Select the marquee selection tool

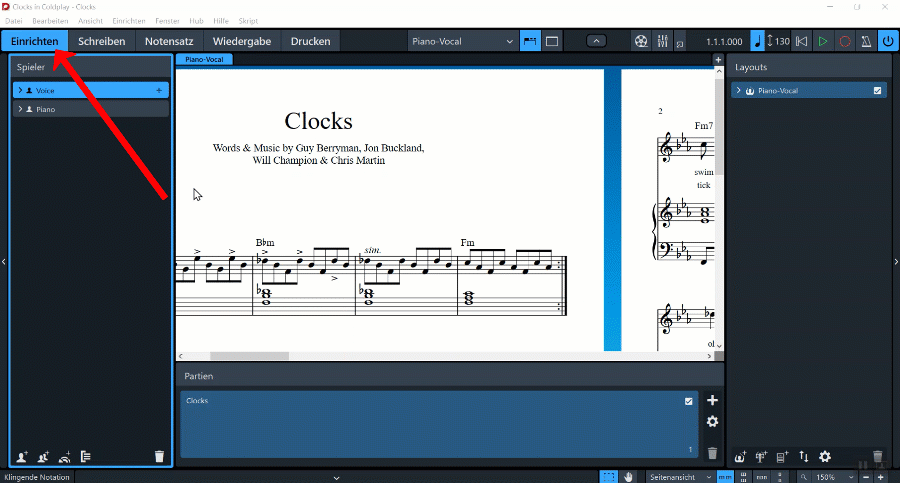click(x=608, y=477)
